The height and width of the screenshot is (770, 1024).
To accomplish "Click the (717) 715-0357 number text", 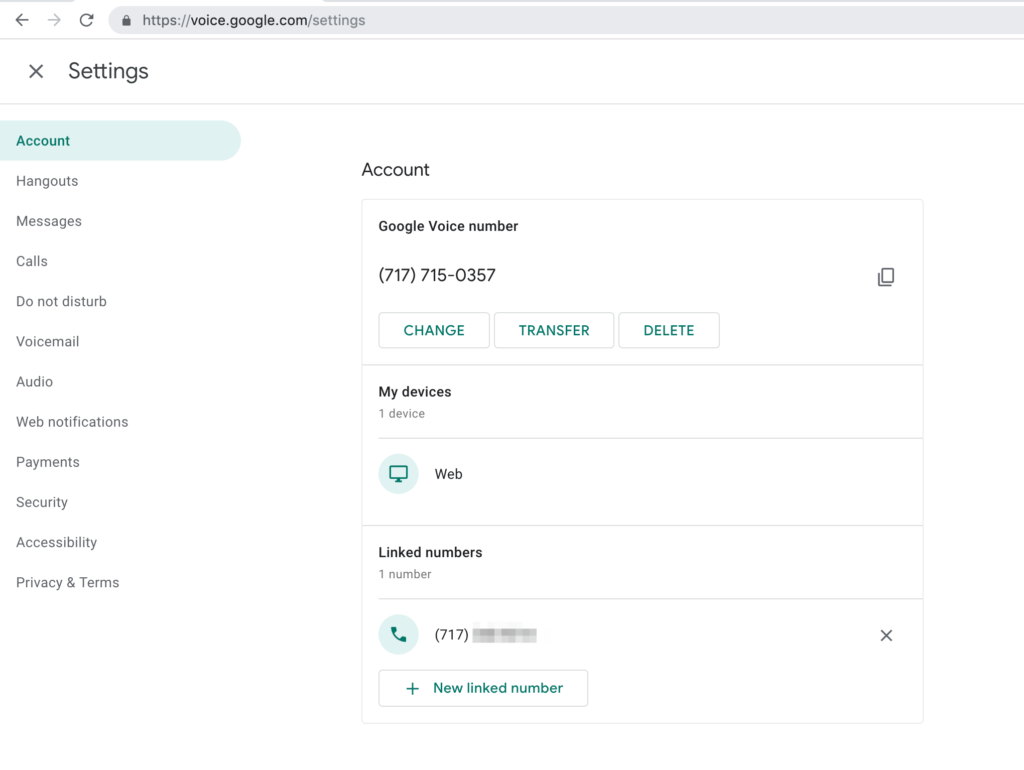I will (x=437, y=276).
